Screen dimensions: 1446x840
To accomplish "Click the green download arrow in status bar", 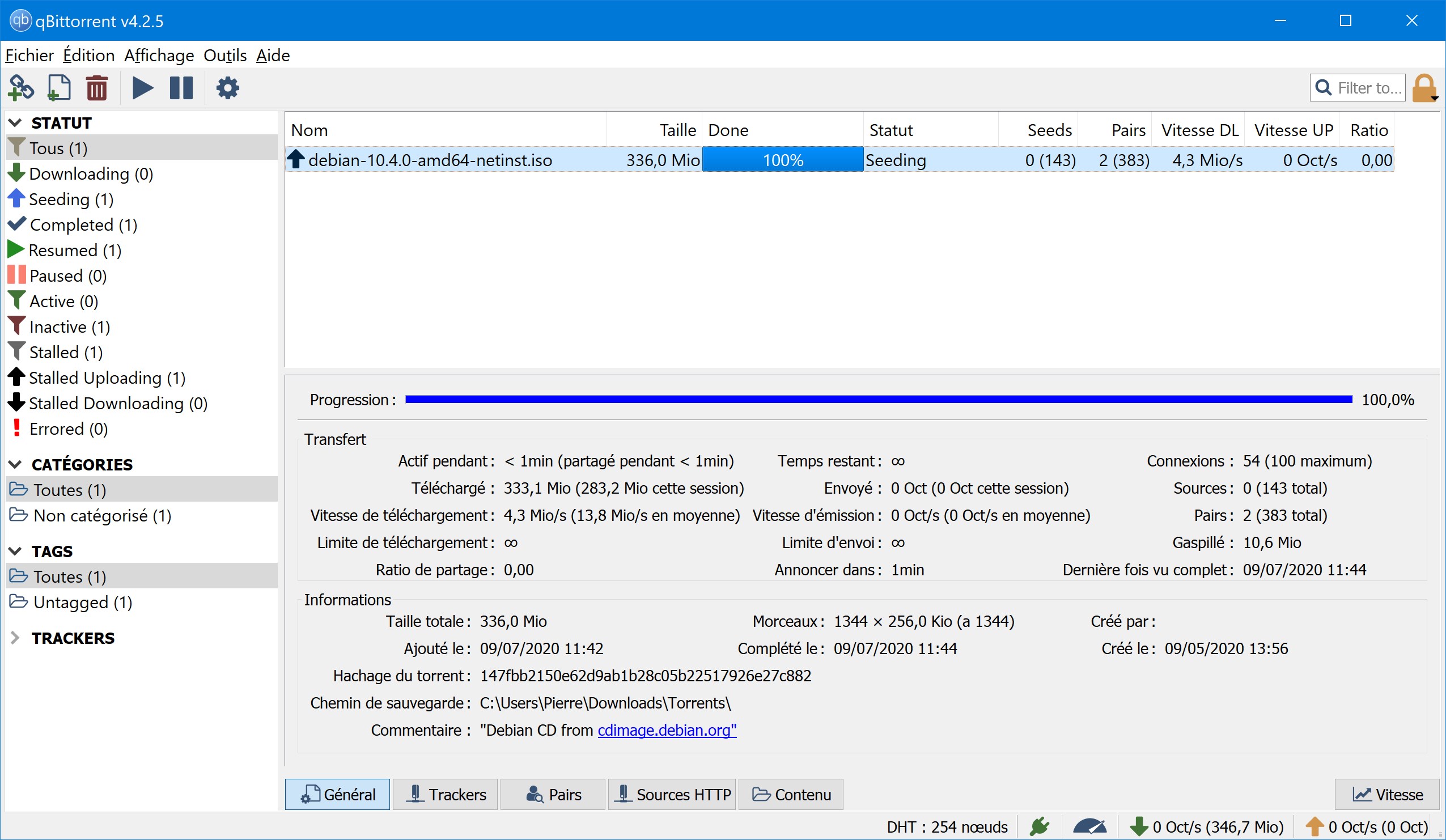I will click(x=1139, y=826).
